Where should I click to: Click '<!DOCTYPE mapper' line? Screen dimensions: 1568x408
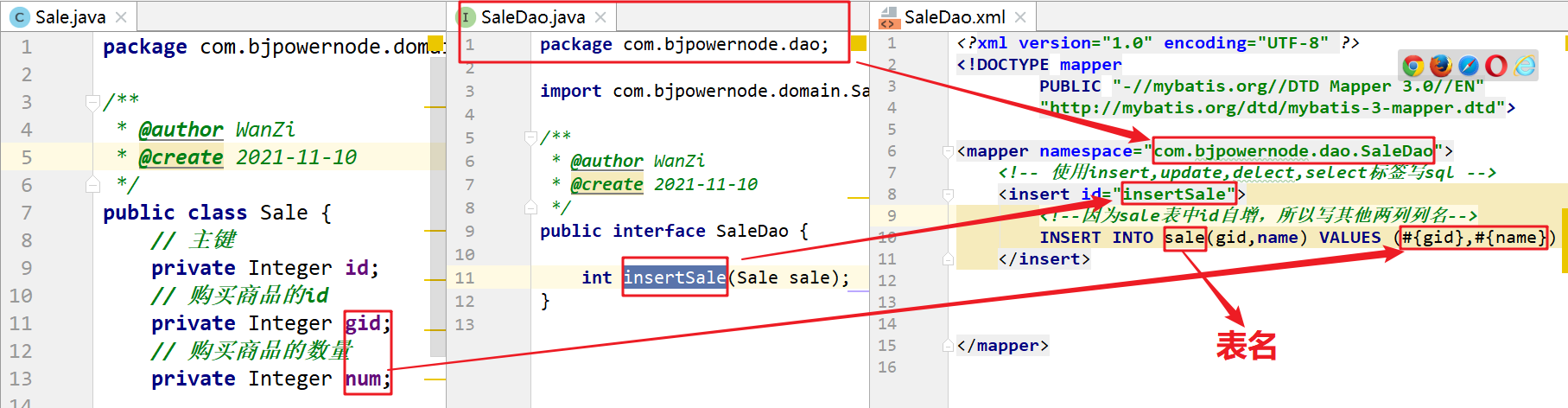pos(1039,65)
